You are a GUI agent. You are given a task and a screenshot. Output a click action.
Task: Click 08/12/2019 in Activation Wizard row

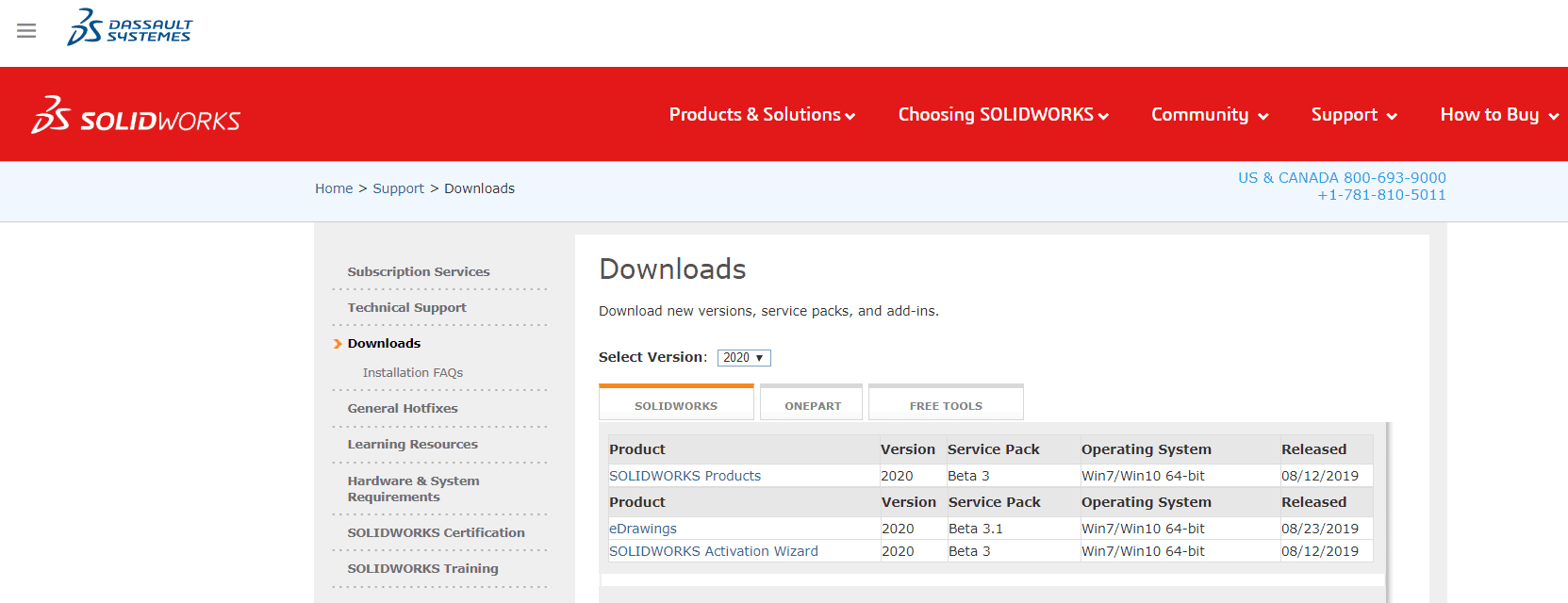coord(1319,551)
